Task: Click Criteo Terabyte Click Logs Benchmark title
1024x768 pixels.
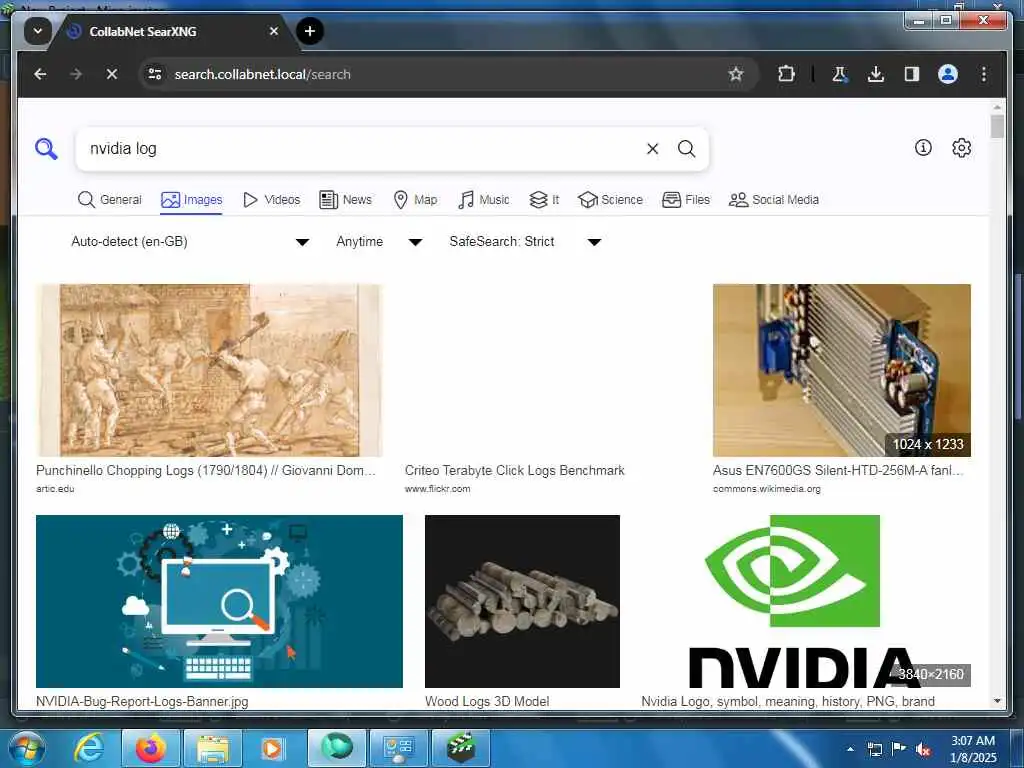Action: point(515,470)
